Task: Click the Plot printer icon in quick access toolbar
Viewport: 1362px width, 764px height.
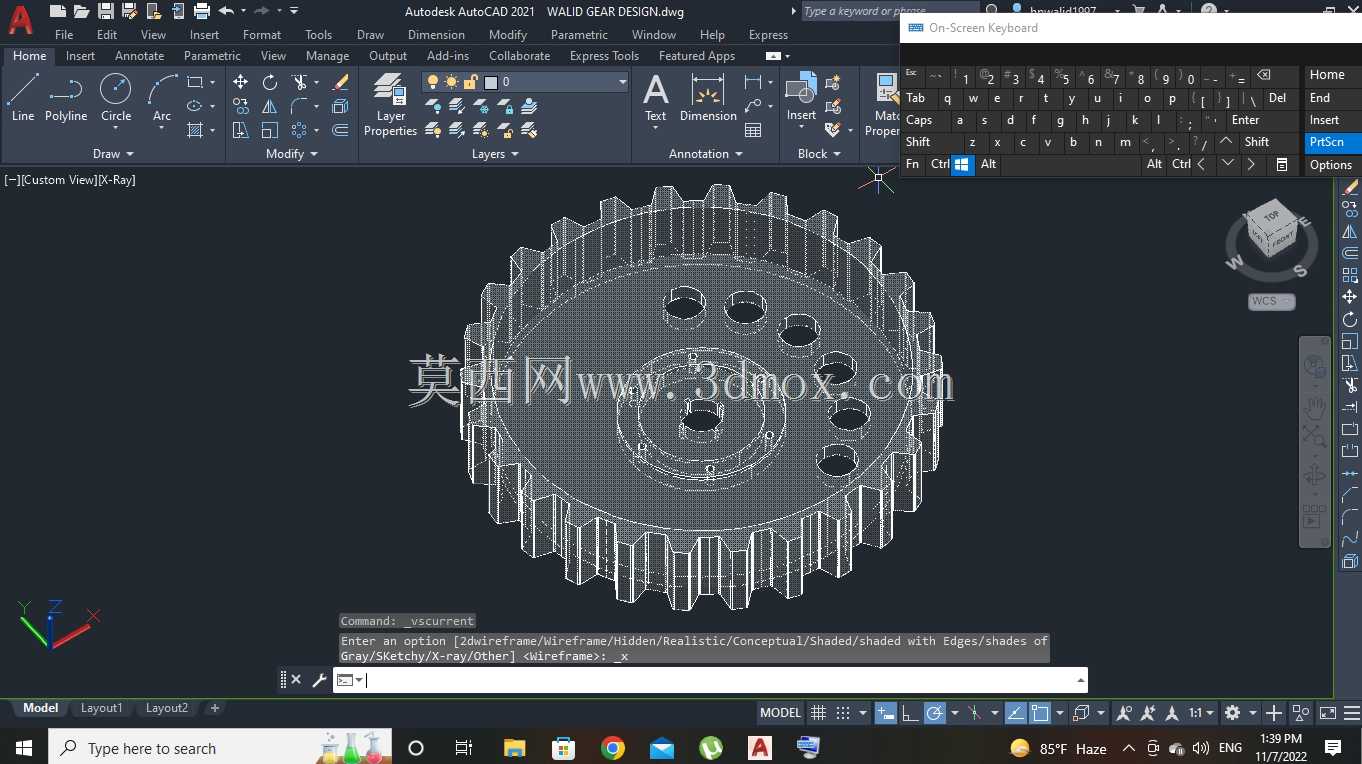Action: pyautogui.click(x=201, y=11)
